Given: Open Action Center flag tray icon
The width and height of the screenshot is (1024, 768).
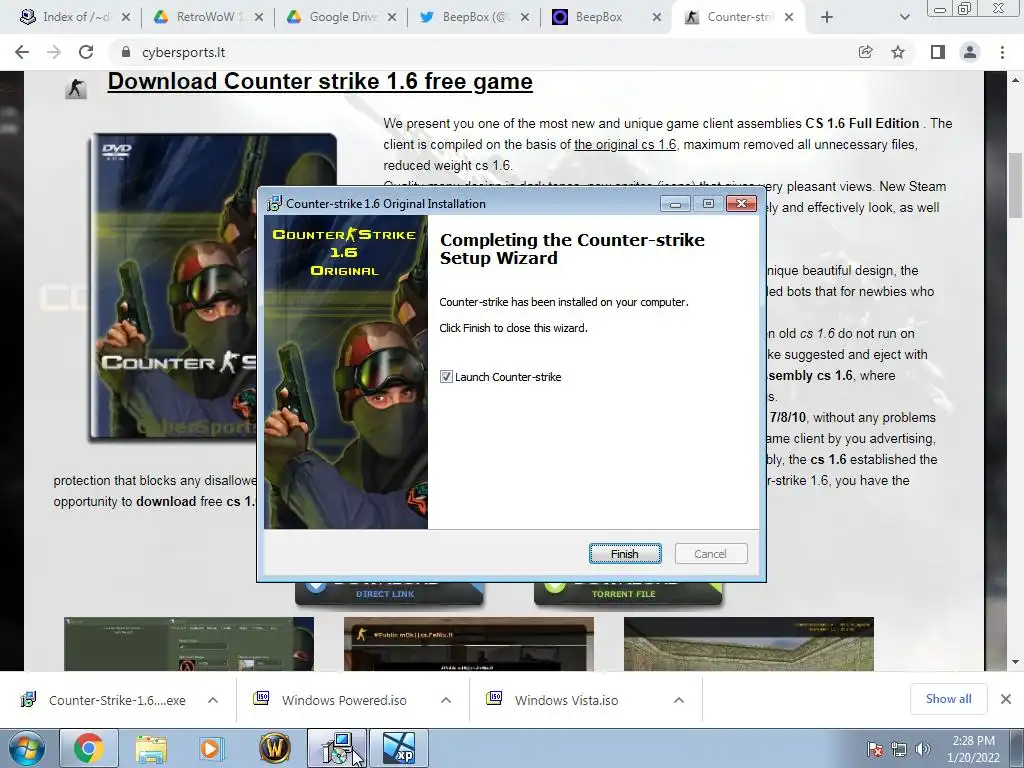Looking at the screenshot, I should pos(875,749).
